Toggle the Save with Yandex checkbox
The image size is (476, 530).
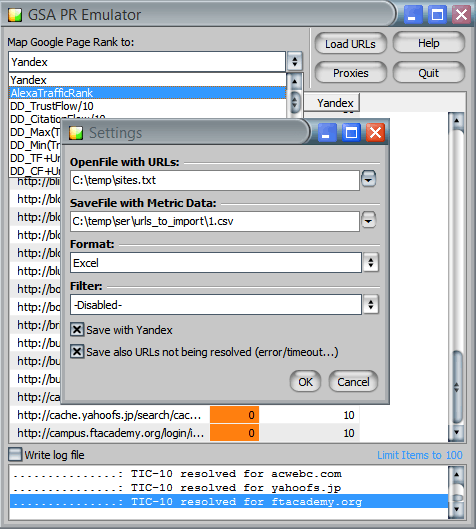tap(77, 329)
